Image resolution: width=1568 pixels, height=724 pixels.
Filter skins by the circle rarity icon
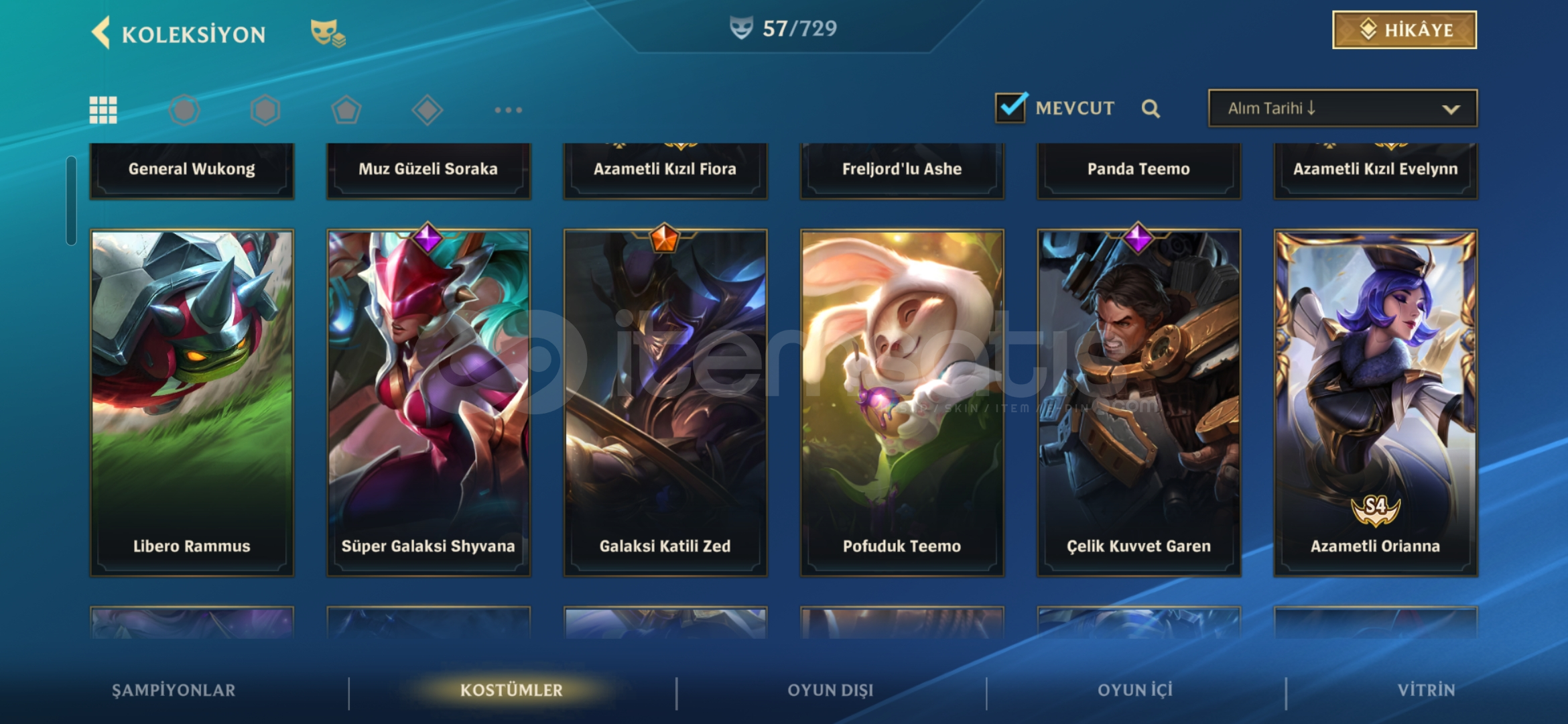click(x=184, y=110)
